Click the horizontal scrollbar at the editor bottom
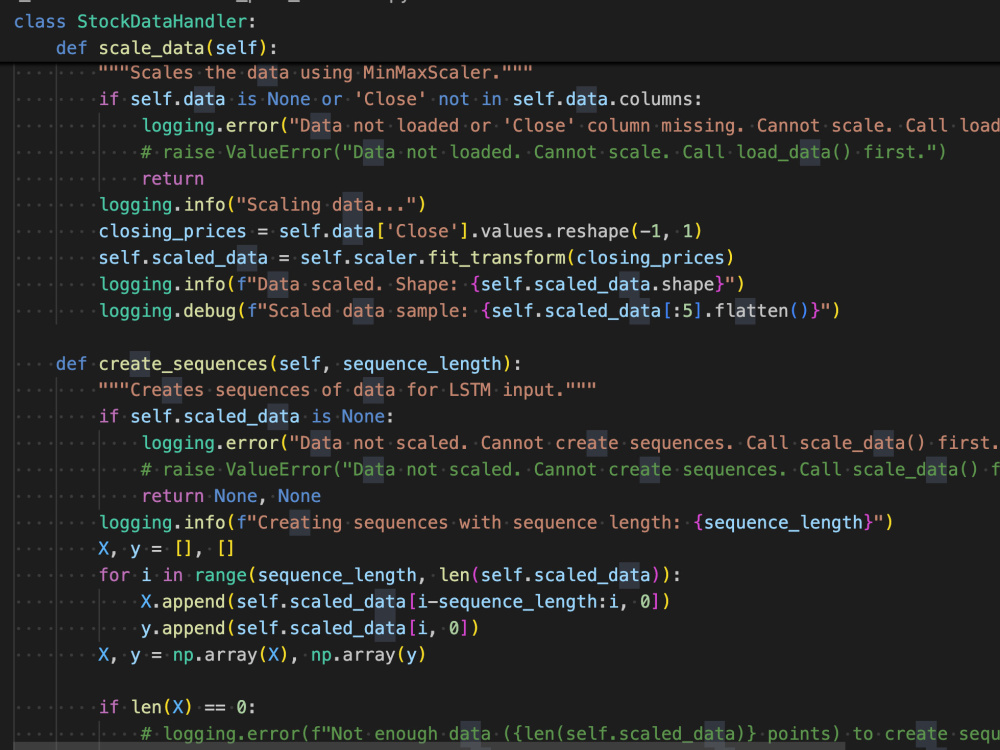 tap(429, 746)
